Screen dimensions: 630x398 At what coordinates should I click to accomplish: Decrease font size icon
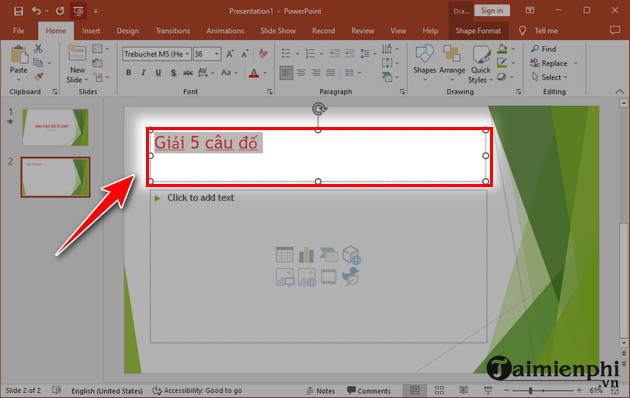(x=245, y=54)
